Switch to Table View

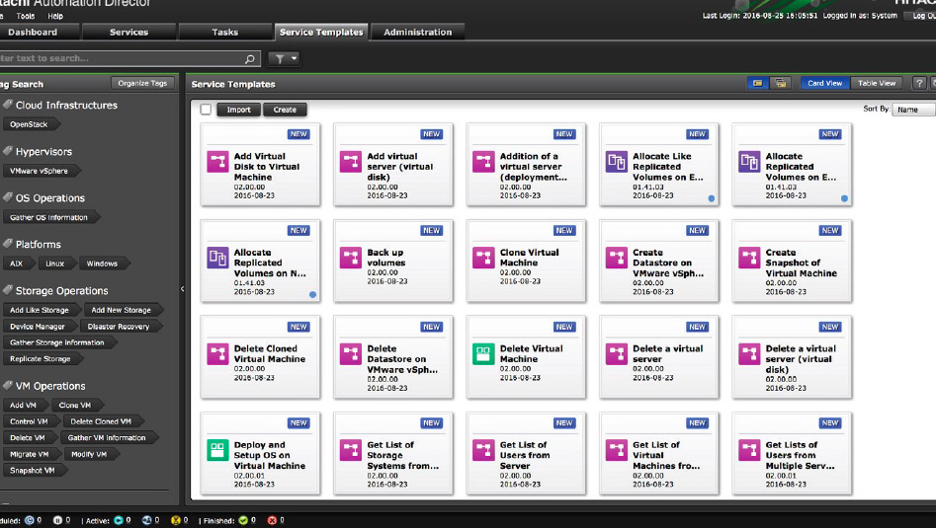(876, 84)
